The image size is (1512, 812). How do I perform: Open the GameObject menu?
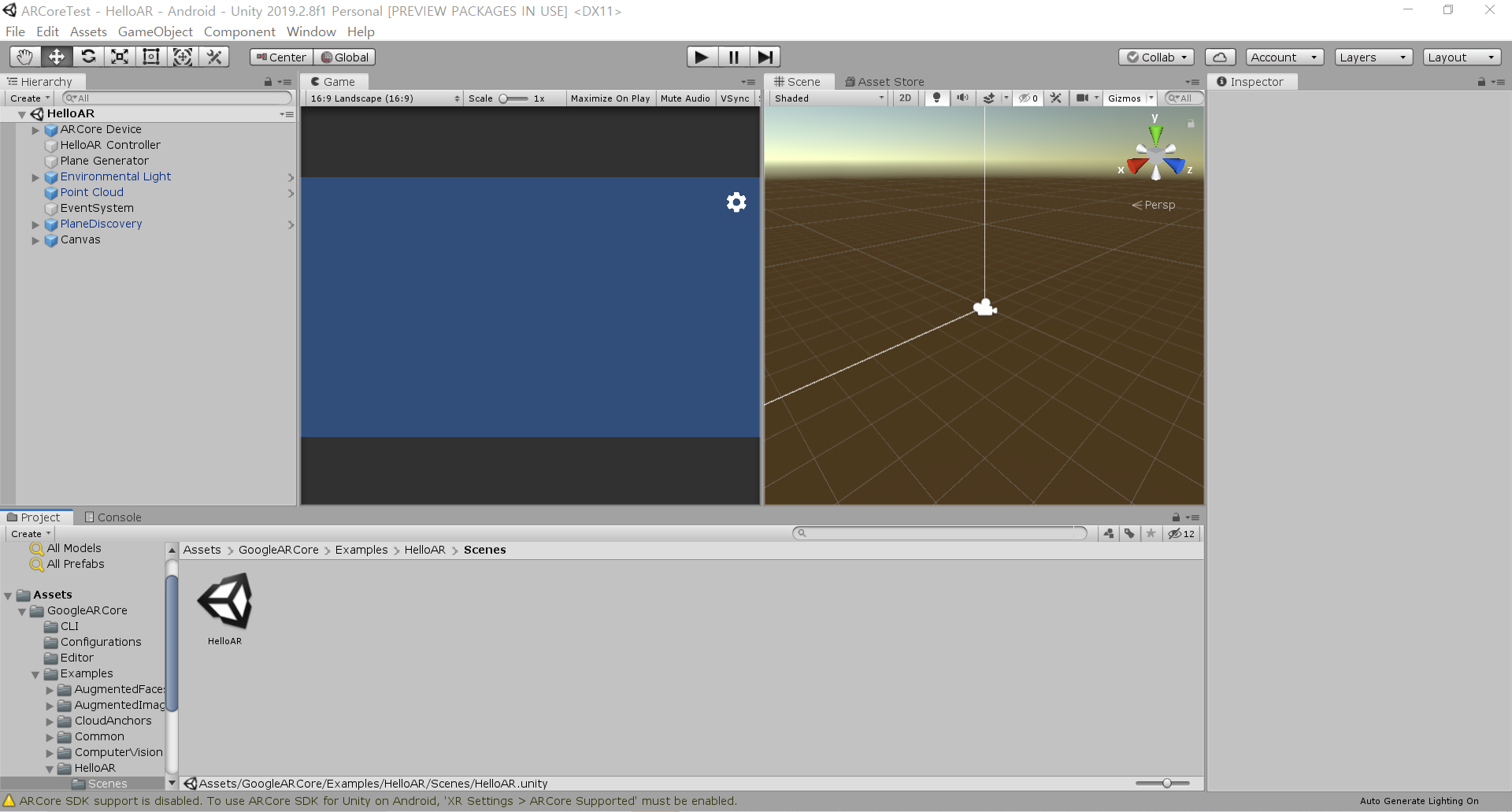[155, 32]
